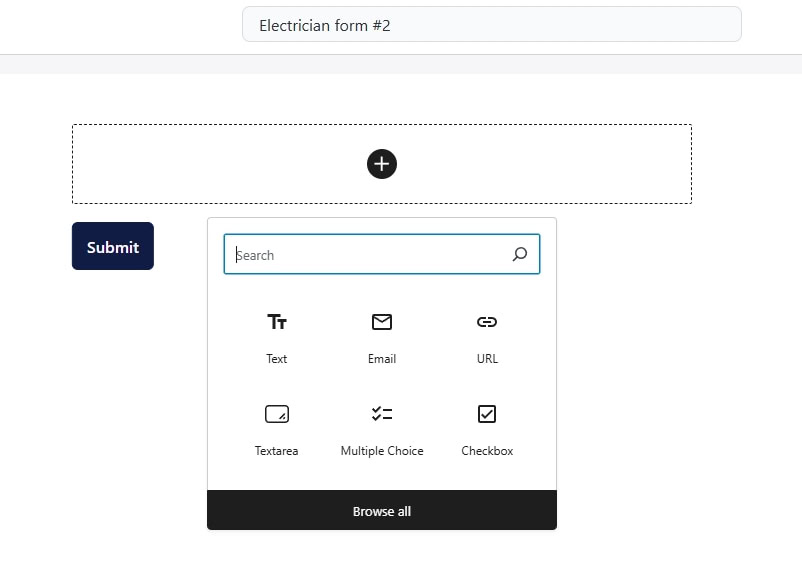Insert a Text field block

[x=277, y=338]
